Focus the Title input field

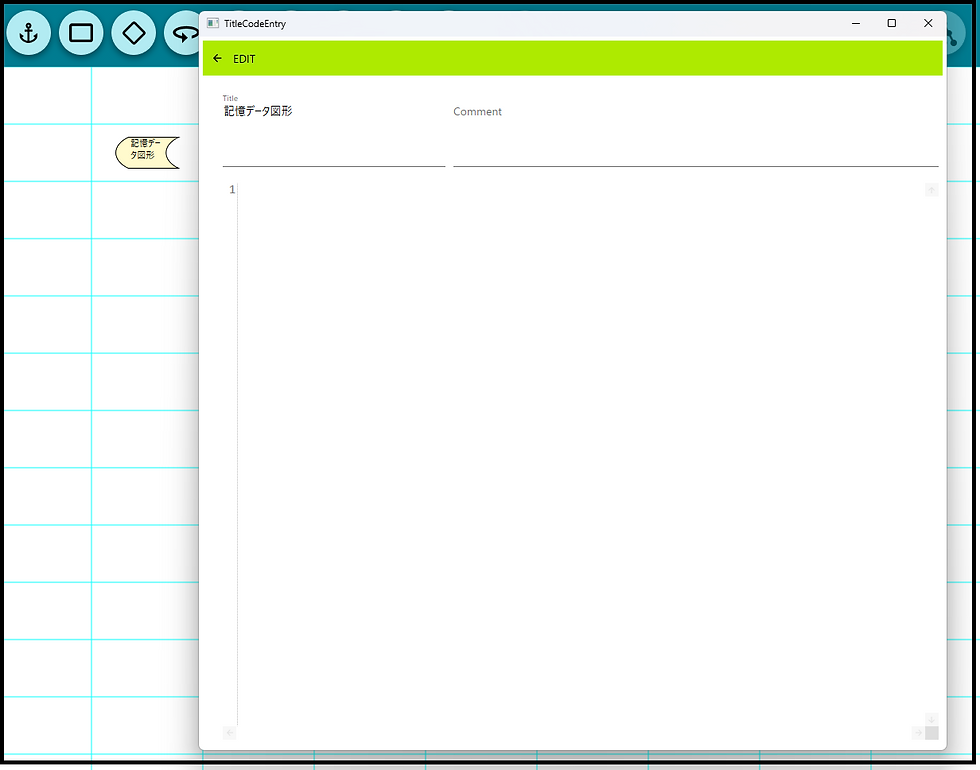334,130
